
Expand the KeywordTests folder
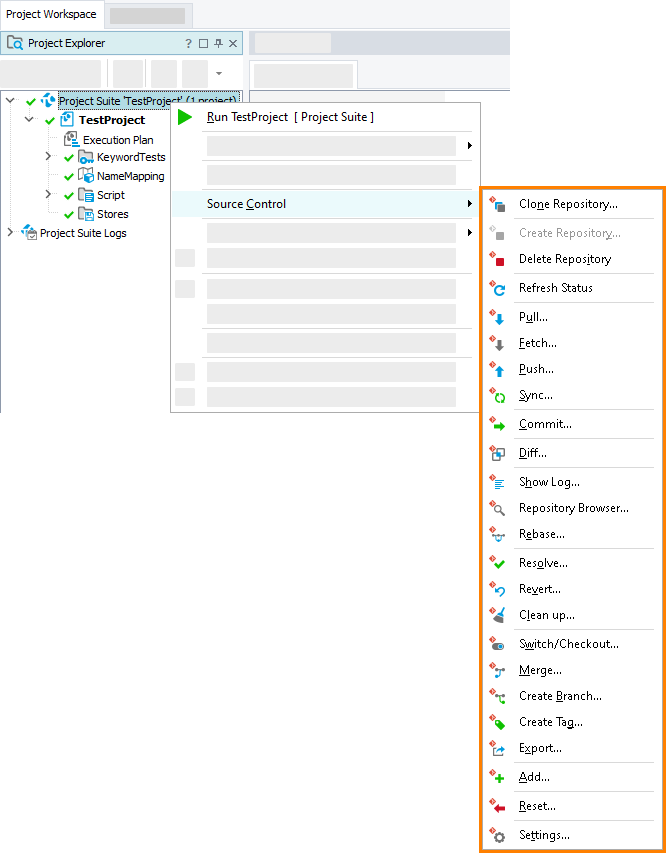pos(48,156)
